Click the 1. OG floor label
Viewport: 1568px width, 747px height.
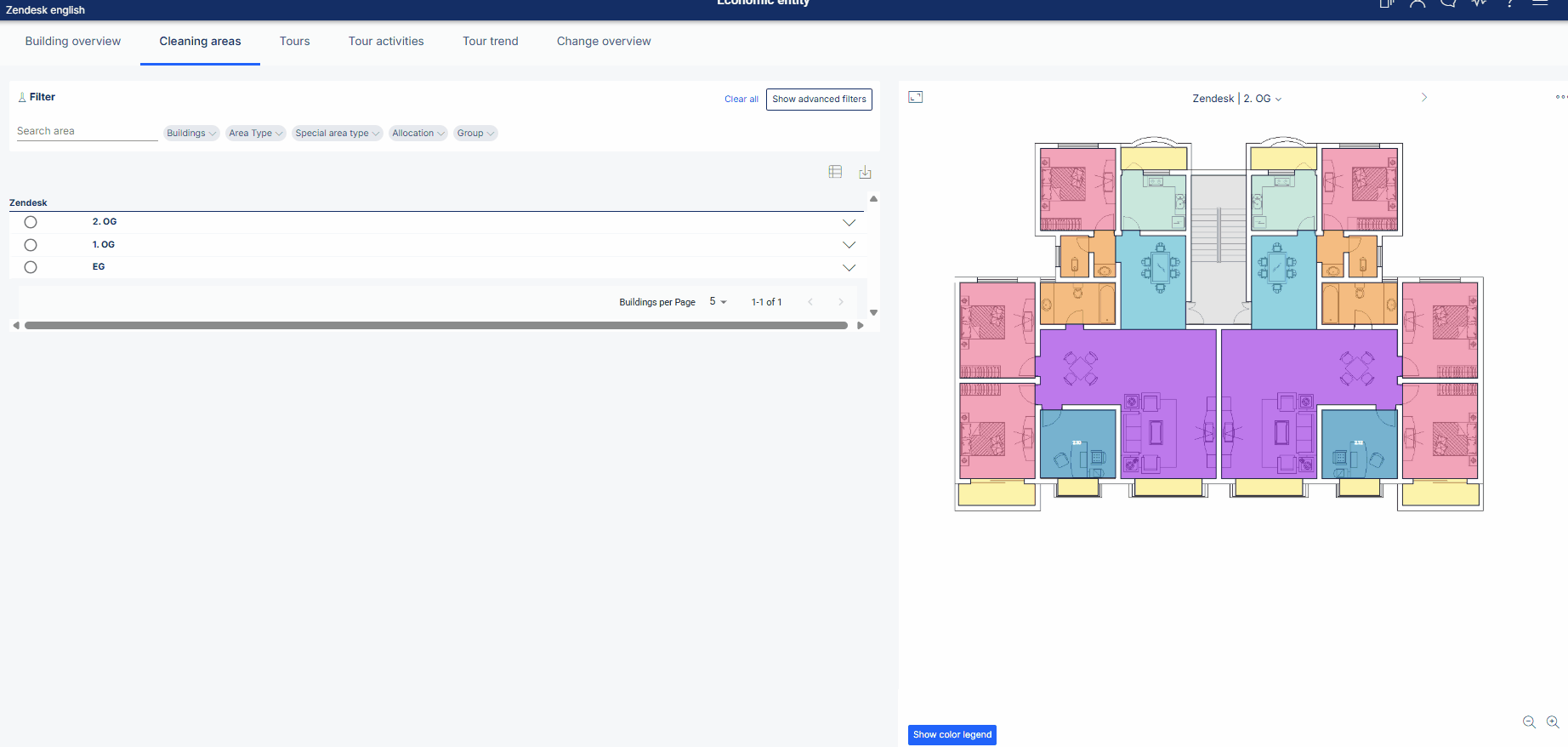[x=104, y=244]
